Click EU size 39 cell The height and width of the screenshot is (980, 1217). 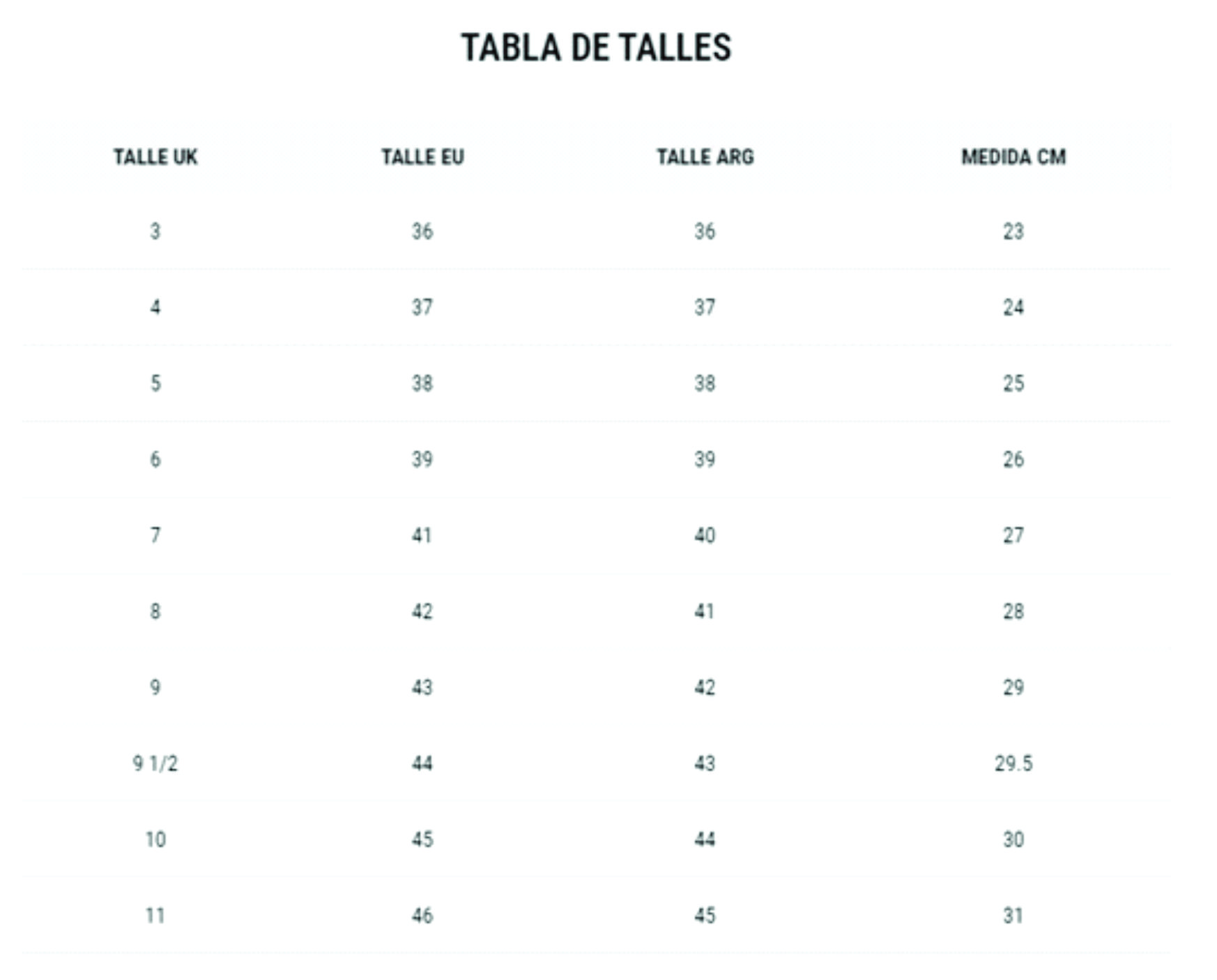(x=422, y=460)
